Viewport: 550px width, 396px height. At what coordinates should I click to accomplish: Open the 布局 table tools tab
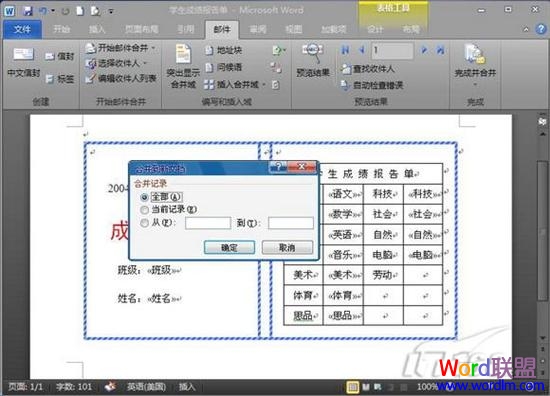411,29
